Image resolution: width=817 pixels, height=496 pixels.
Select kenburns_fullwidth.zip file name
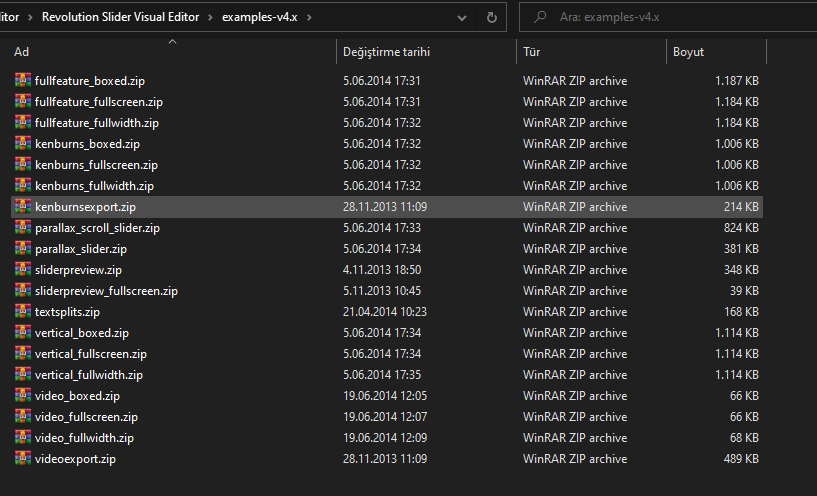[94, 185]
